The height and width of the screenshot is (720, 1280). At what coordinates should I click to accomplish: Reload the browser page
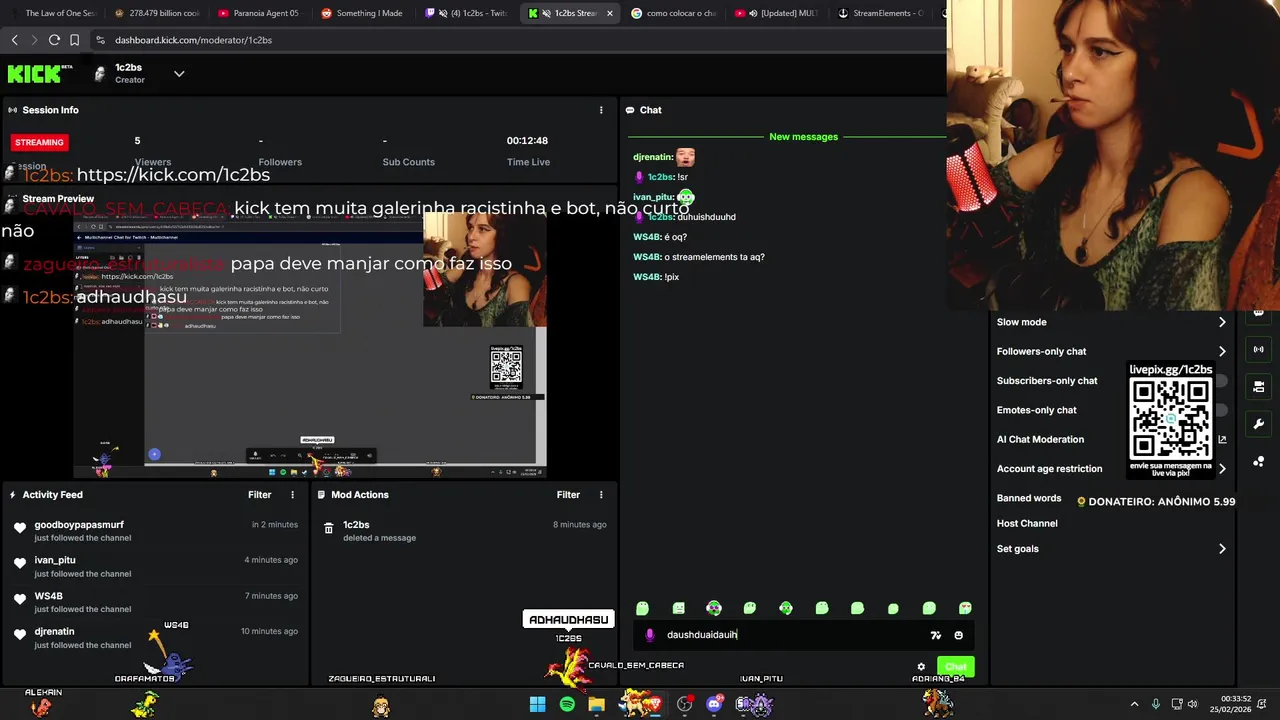click(x=54, y=40)
